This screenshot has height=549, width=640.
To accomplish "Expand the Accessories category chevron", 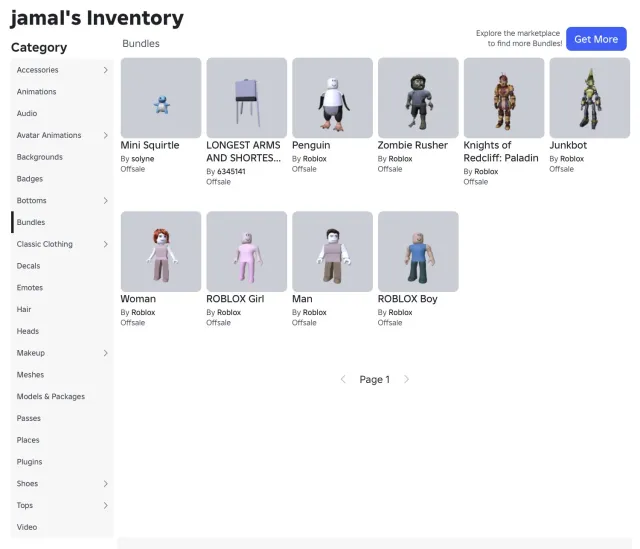I will click(106, 70).
